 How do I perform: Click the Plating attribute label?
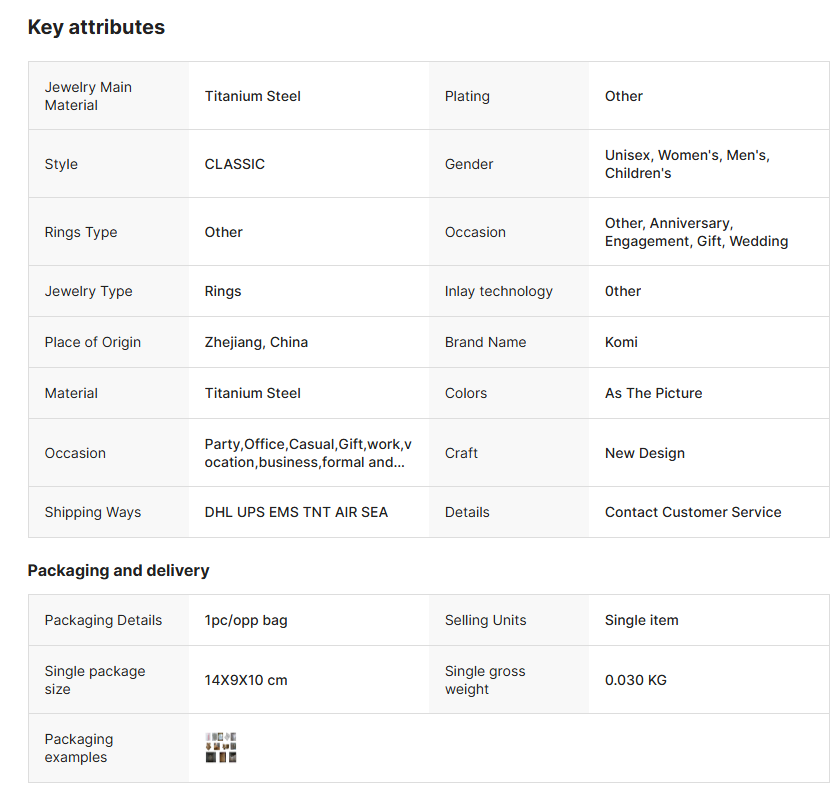pyautogui.click(x=467, y=96)
